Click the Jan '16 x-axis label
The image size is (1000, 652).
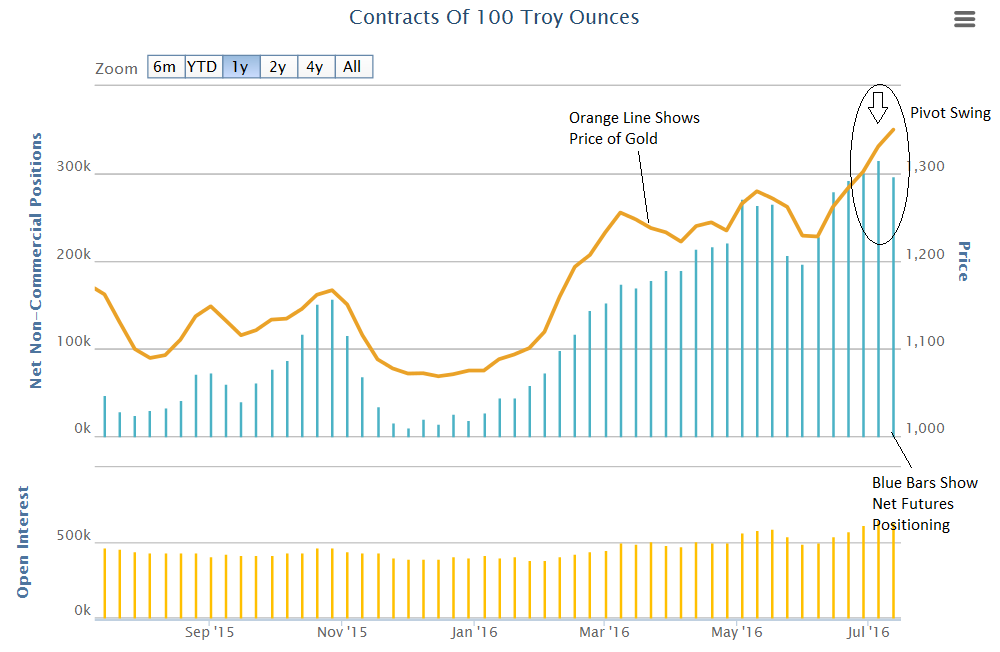474,632
